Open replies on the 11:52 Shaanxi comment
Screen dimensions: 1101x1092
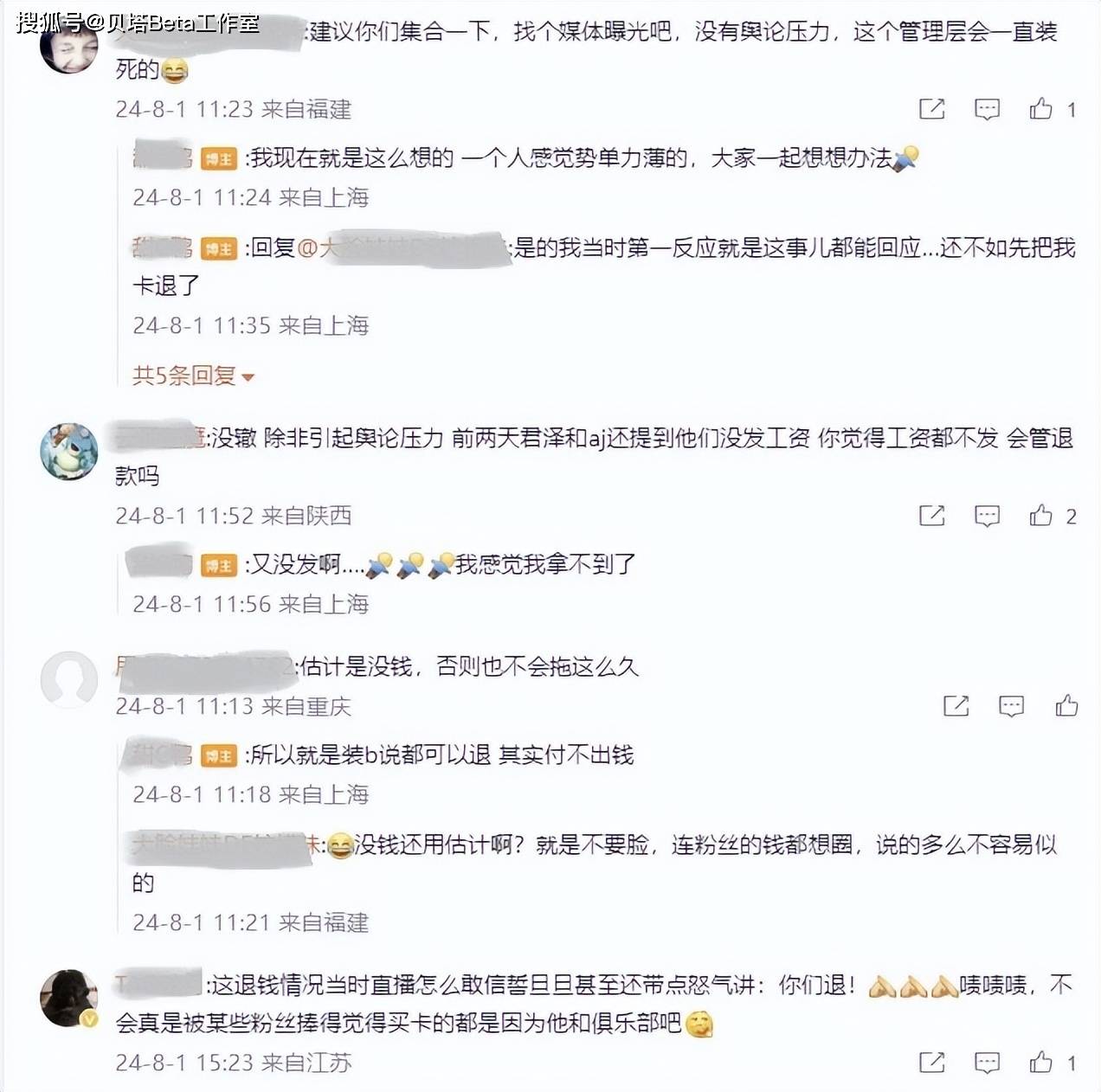(x=987, y=516)
